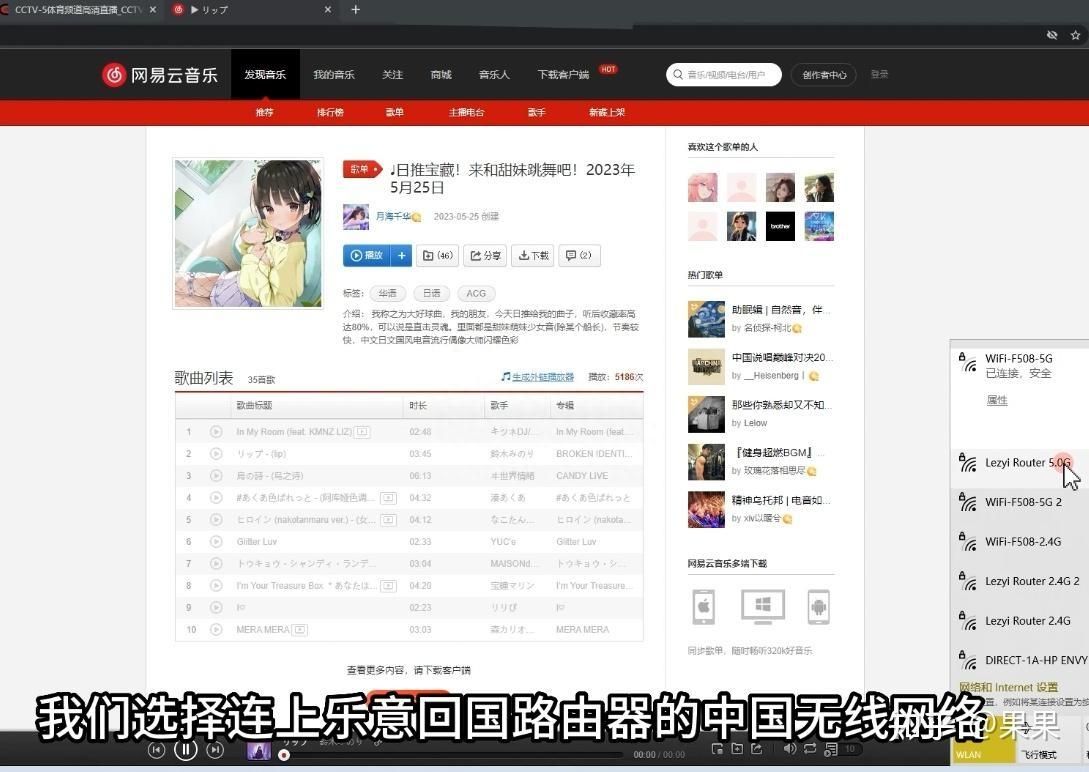Select WiFi-F508-2.4G network
This screenshot has width=1089, height=772.
point(1019,542)
